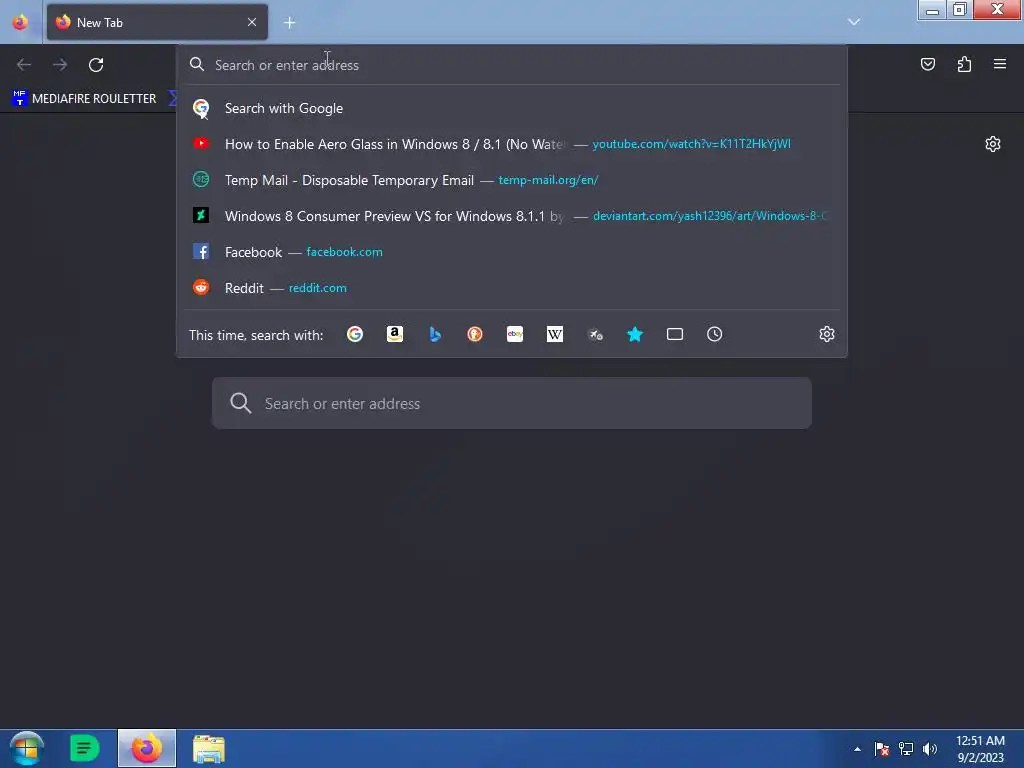
Task: Search this time with Bing
Action: tap(435, 334)
